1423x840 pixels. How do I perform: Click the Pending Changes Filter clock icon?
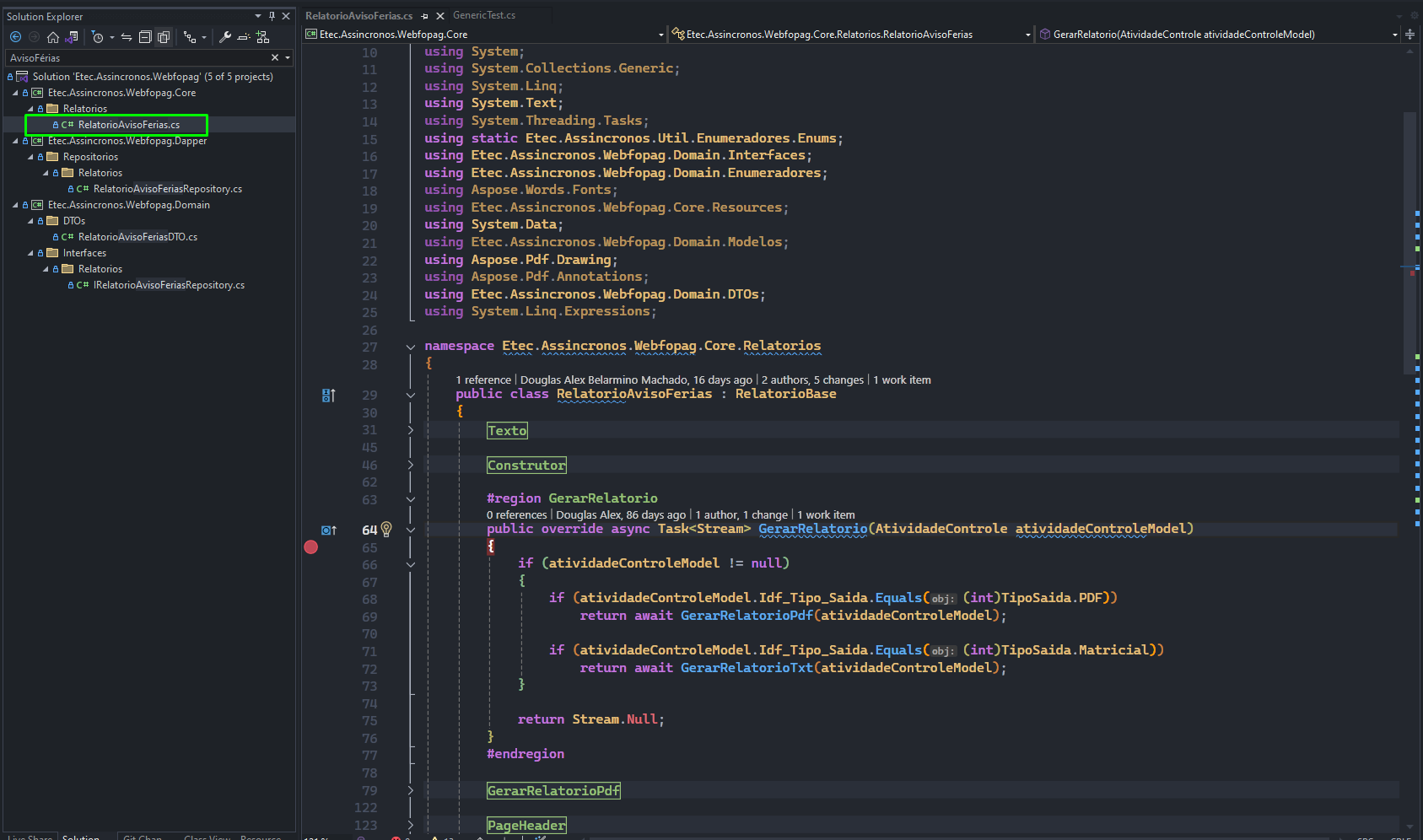[97, 37]
